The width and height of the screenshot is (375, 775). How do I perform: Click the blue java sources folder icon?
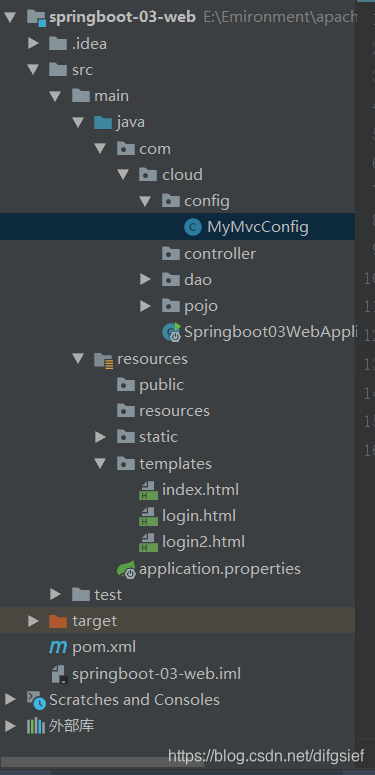(x=103, y=122)
